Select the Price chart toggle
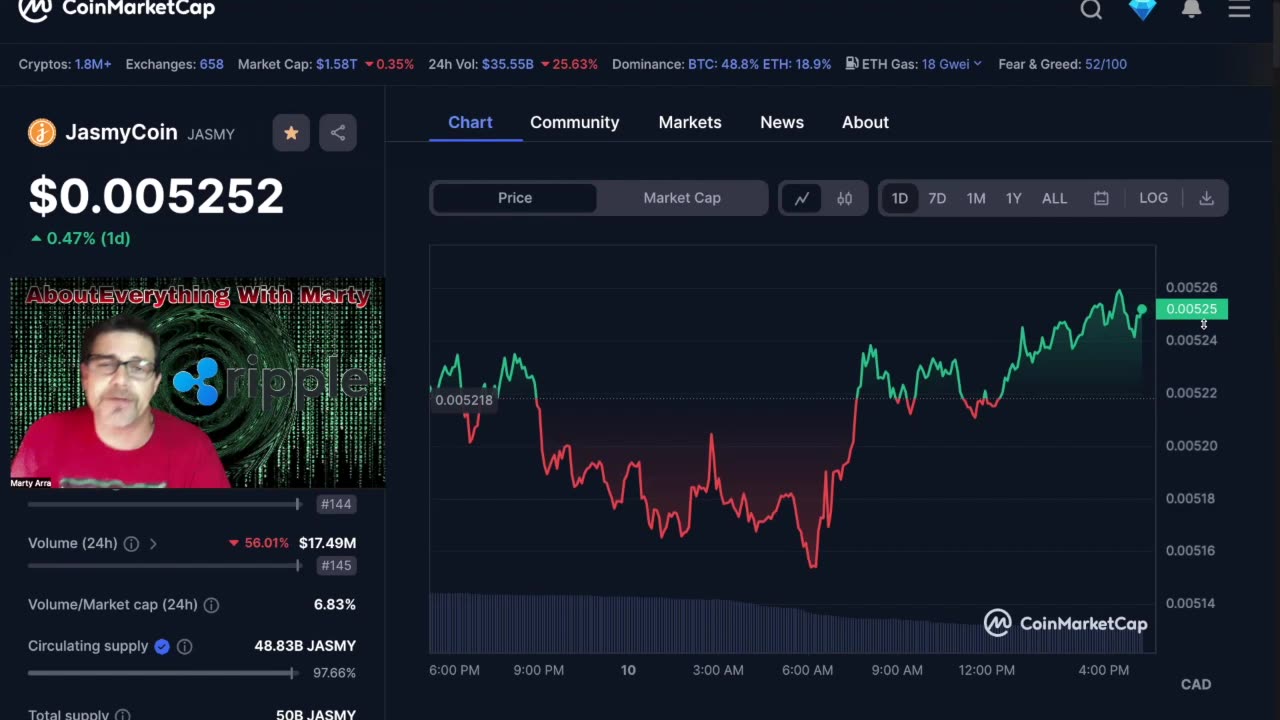The image size is (1280, 720). tap(515, 198)
